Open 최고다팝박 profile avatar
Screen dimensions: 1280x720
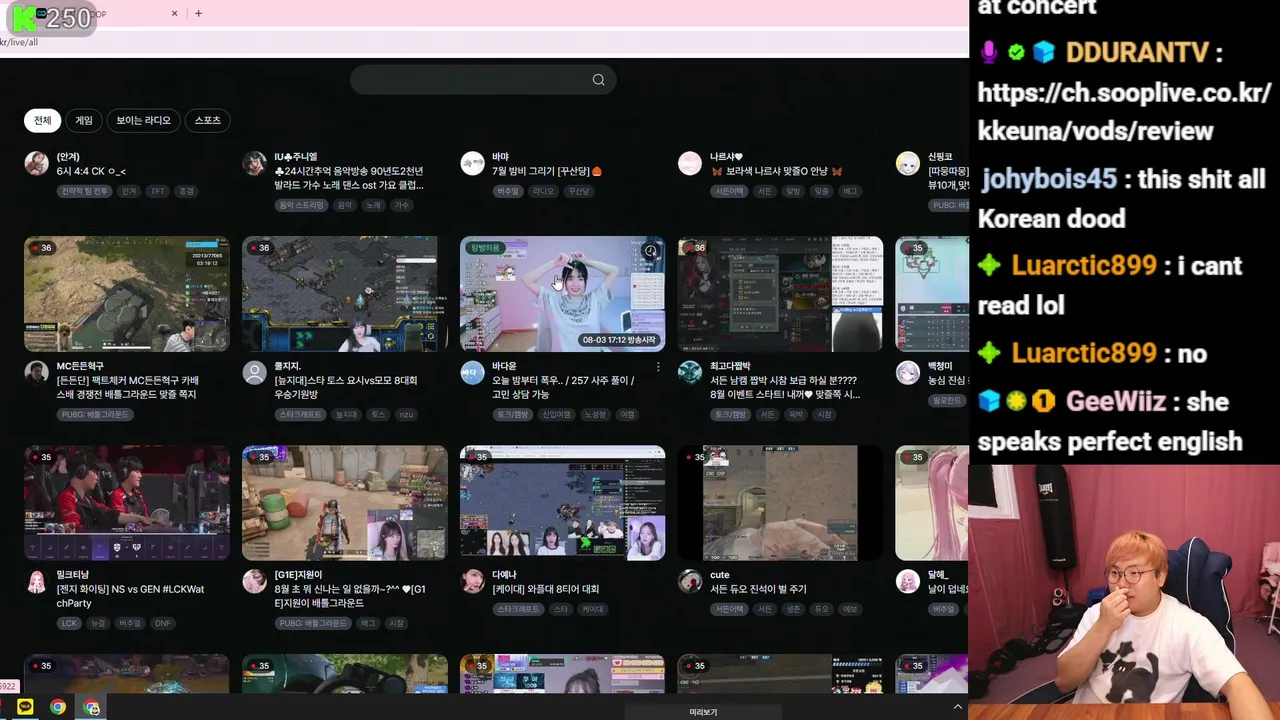690,372
